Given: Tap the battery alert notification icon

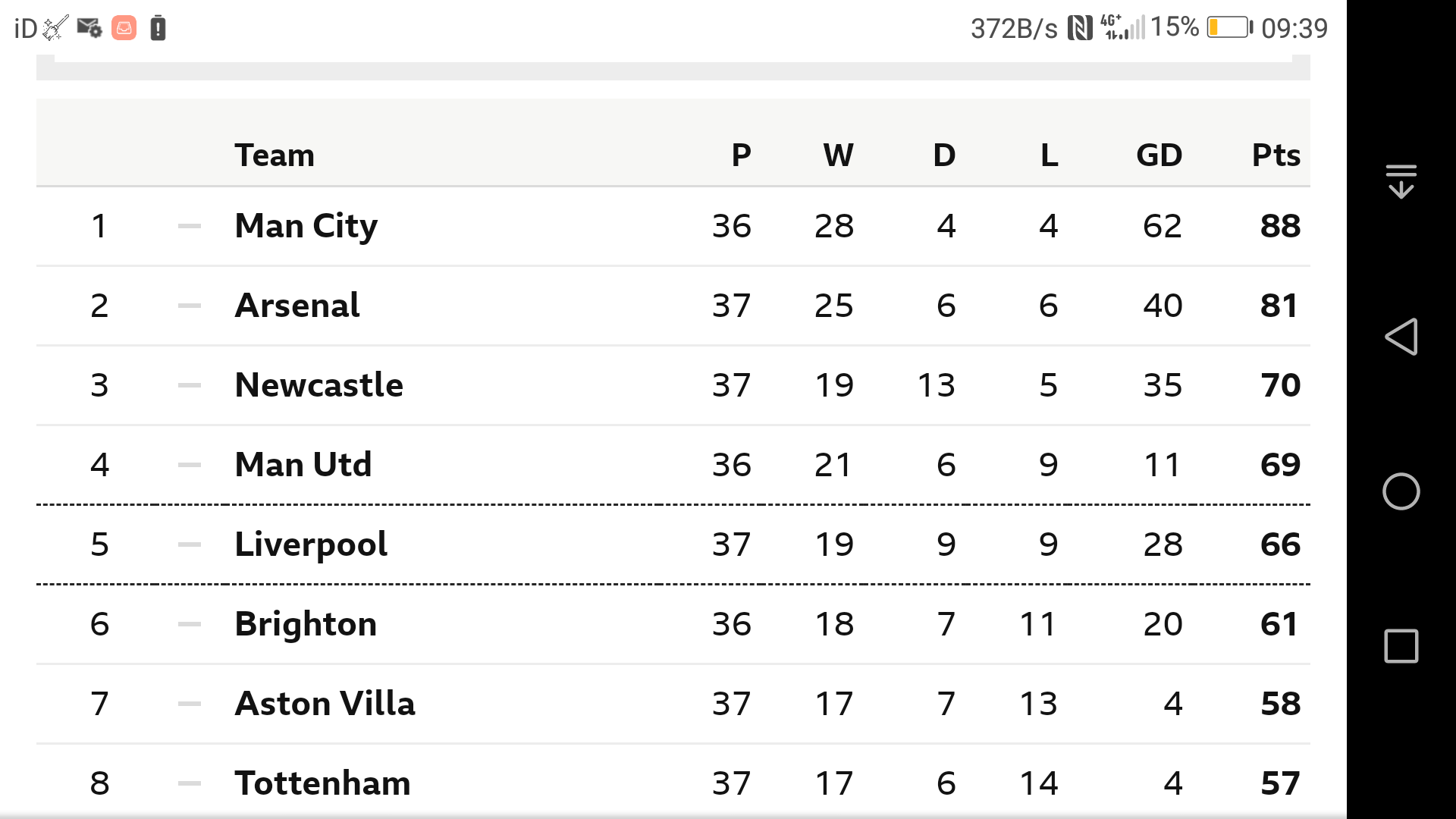Looking at the screenshot, I should pyautogui.click(x=158, y=28).
